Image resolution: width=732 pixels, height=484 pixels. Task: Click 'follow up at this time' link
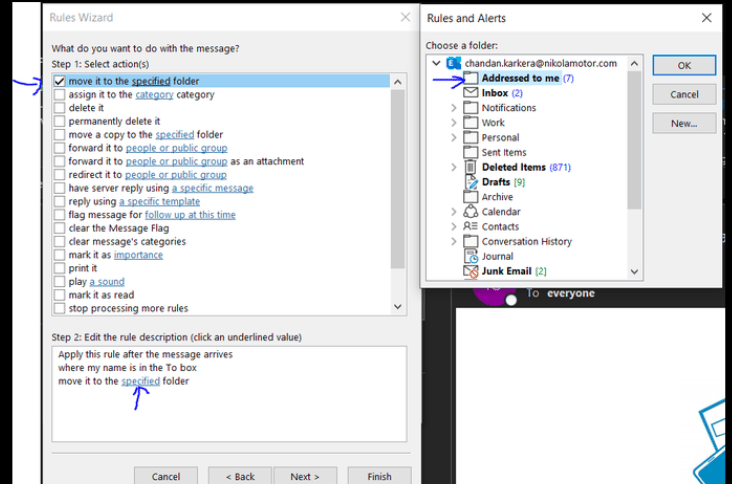pos(190,215)
